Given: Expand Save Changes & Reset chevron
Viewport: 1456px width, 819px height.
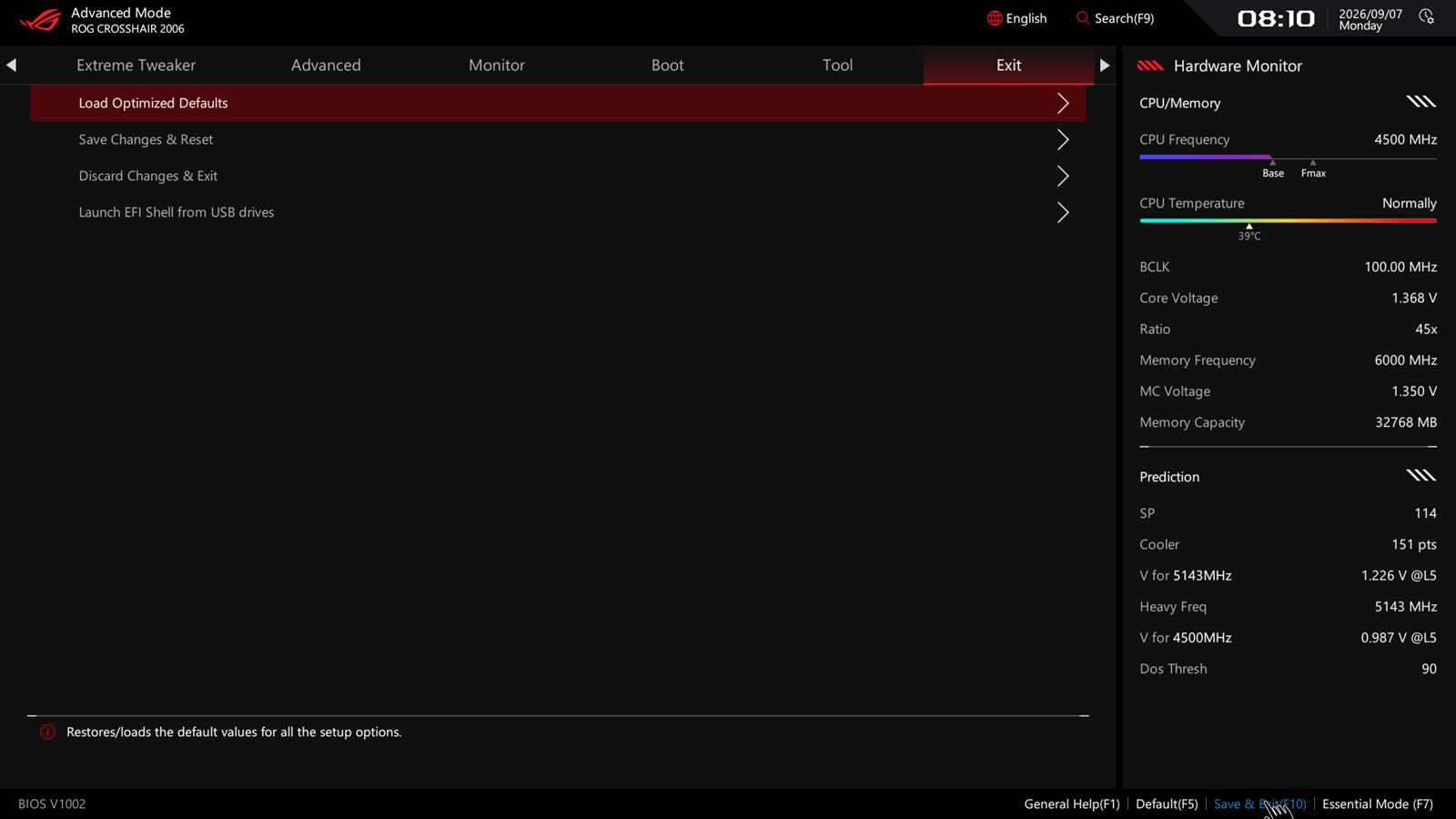Looking at the screenshot, I should pyautogui.click(x=1063, y=139).
